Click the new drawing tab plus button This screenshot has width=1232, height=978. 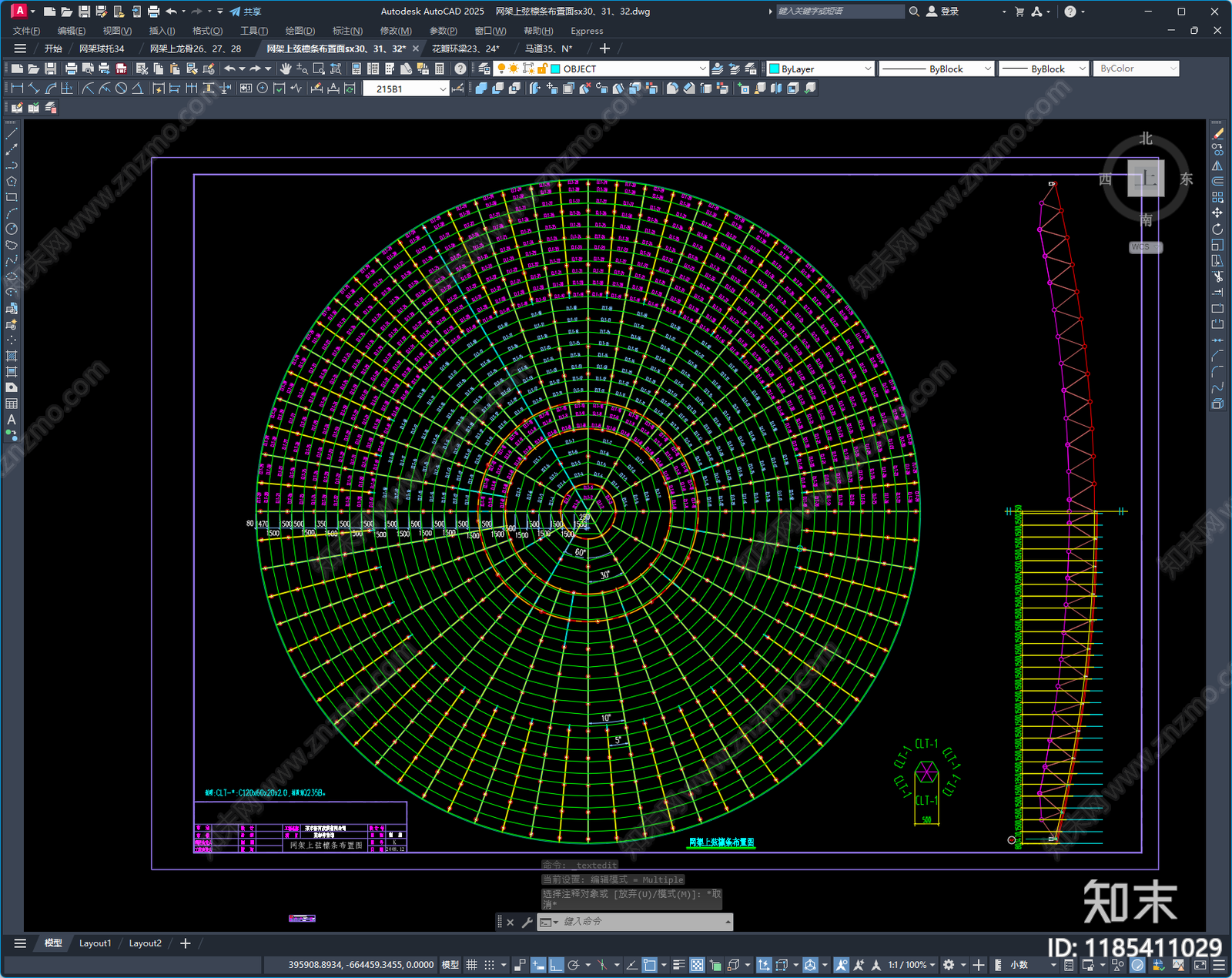(604, 49)
